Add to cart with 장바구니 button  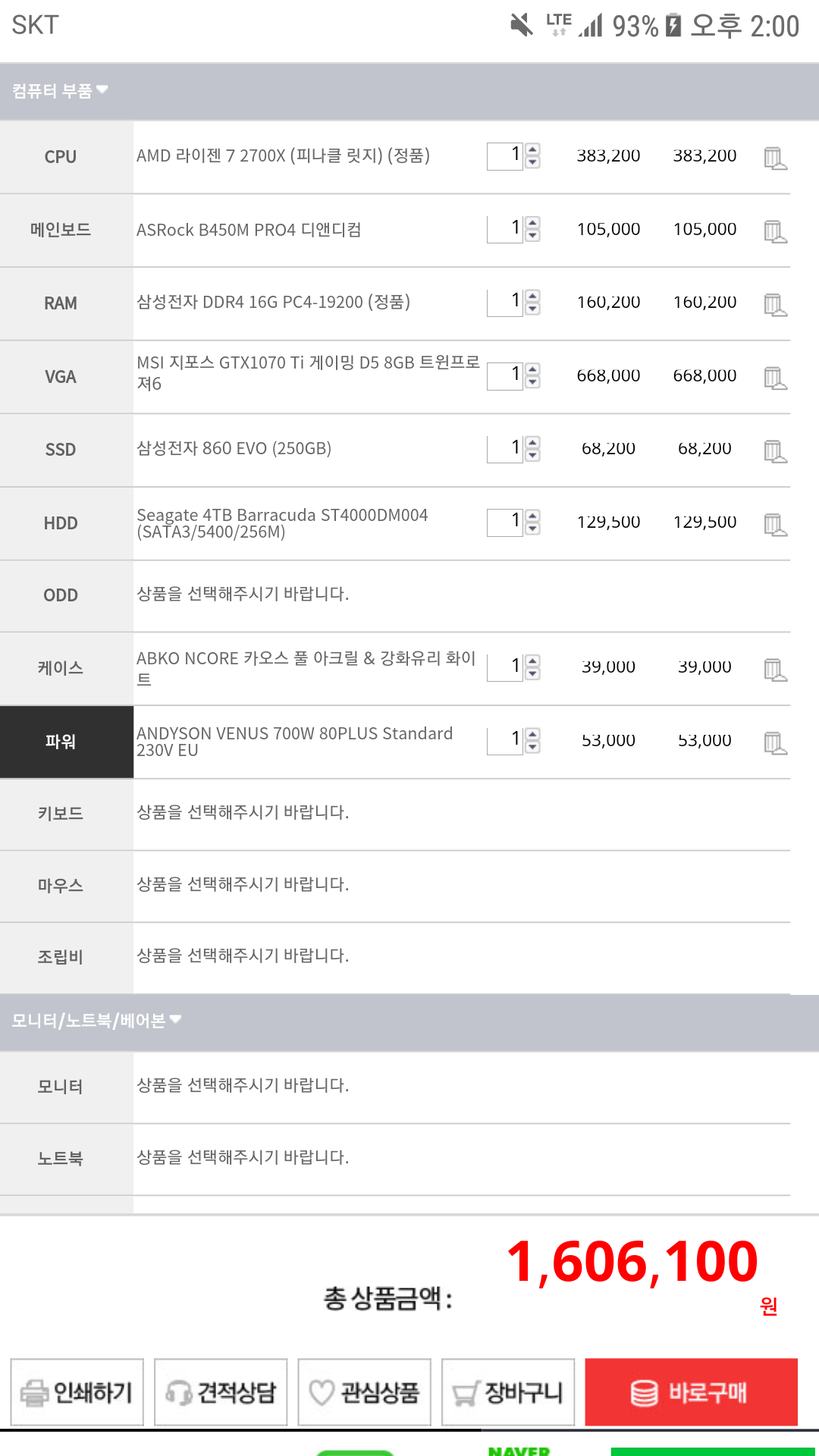coord(508,1392)
